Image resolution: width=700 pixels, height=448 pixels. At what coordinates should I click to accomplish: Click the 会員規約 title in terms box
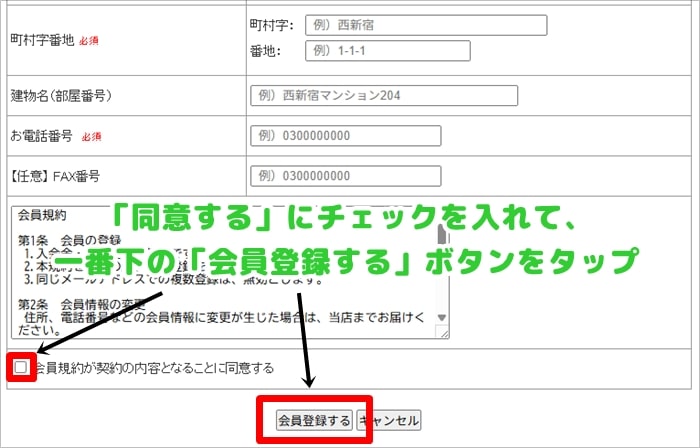pyautogui.click(x=42, y=215)
